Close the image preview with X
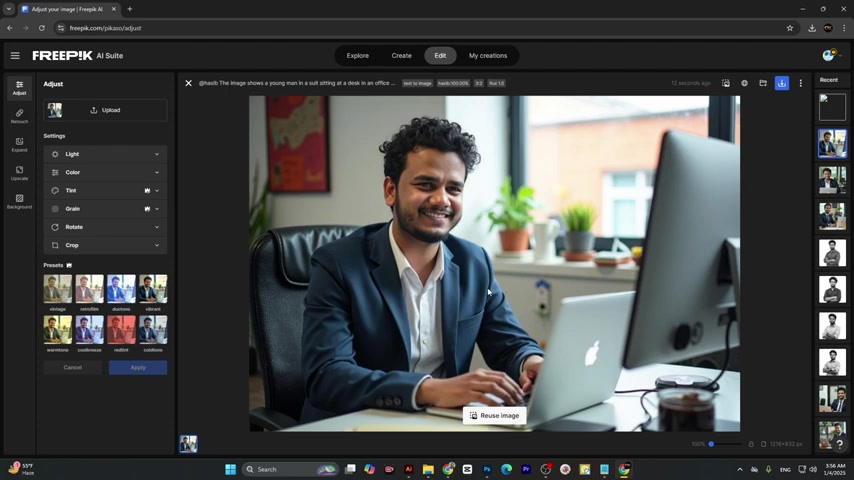 point(188,83)
